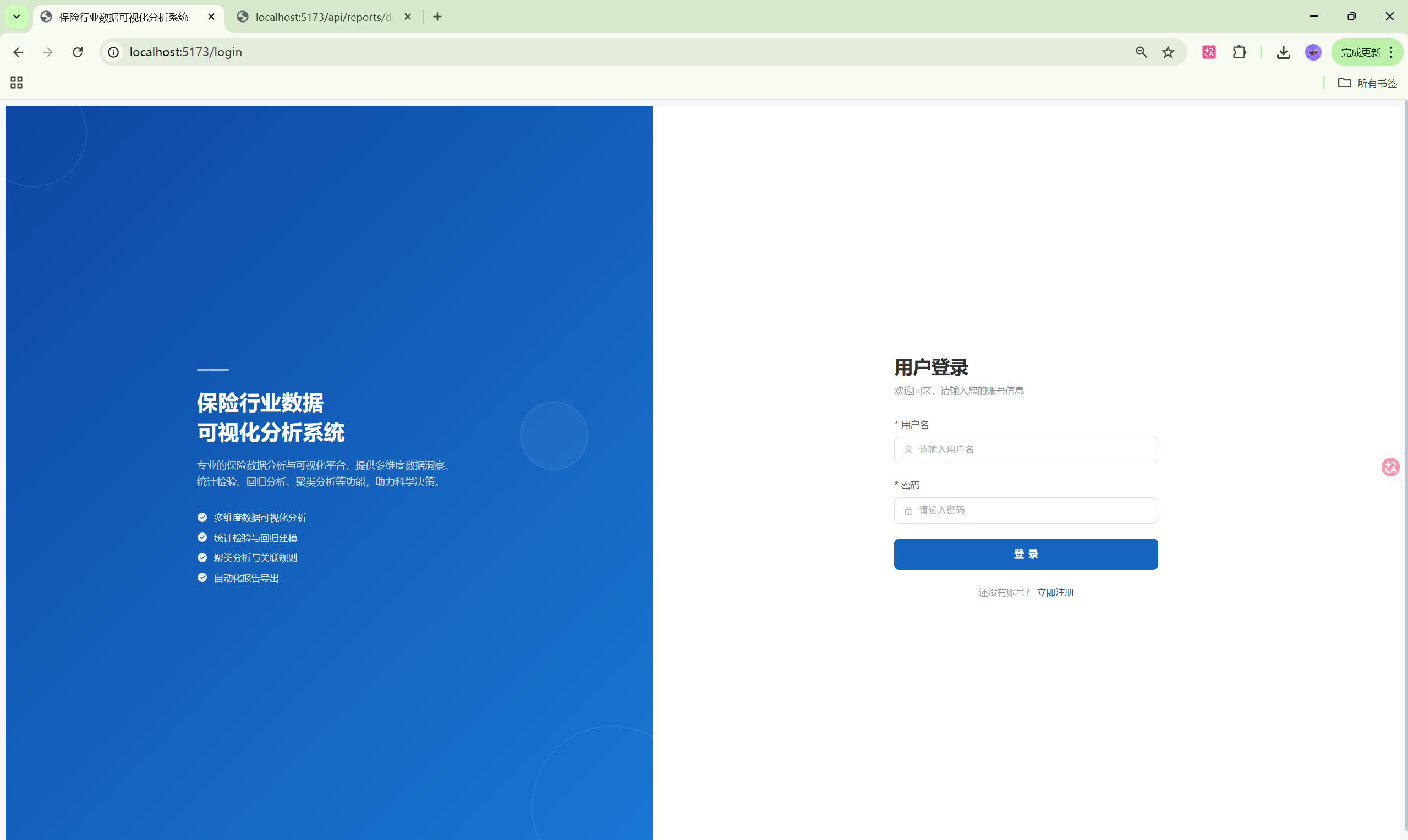1408x840 pixels.
Task: Click the 请输入用户名 username input field
Action: click(x=1025, y=449)
